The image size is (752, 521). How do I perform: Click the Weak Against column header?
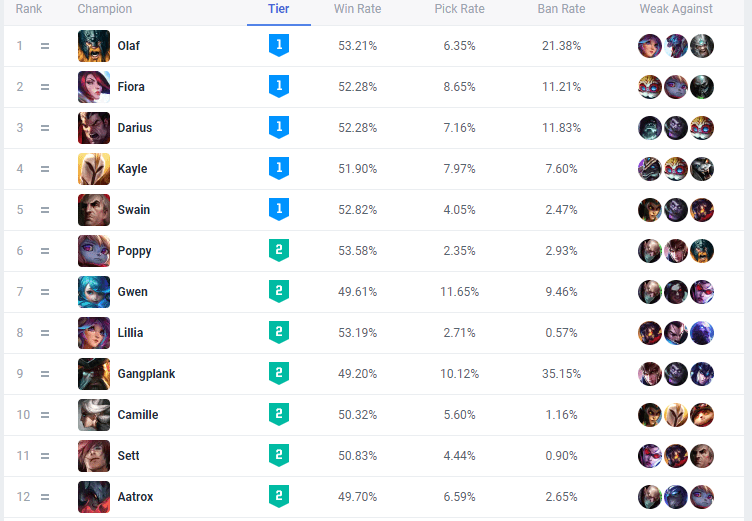[x=676, y=9]
